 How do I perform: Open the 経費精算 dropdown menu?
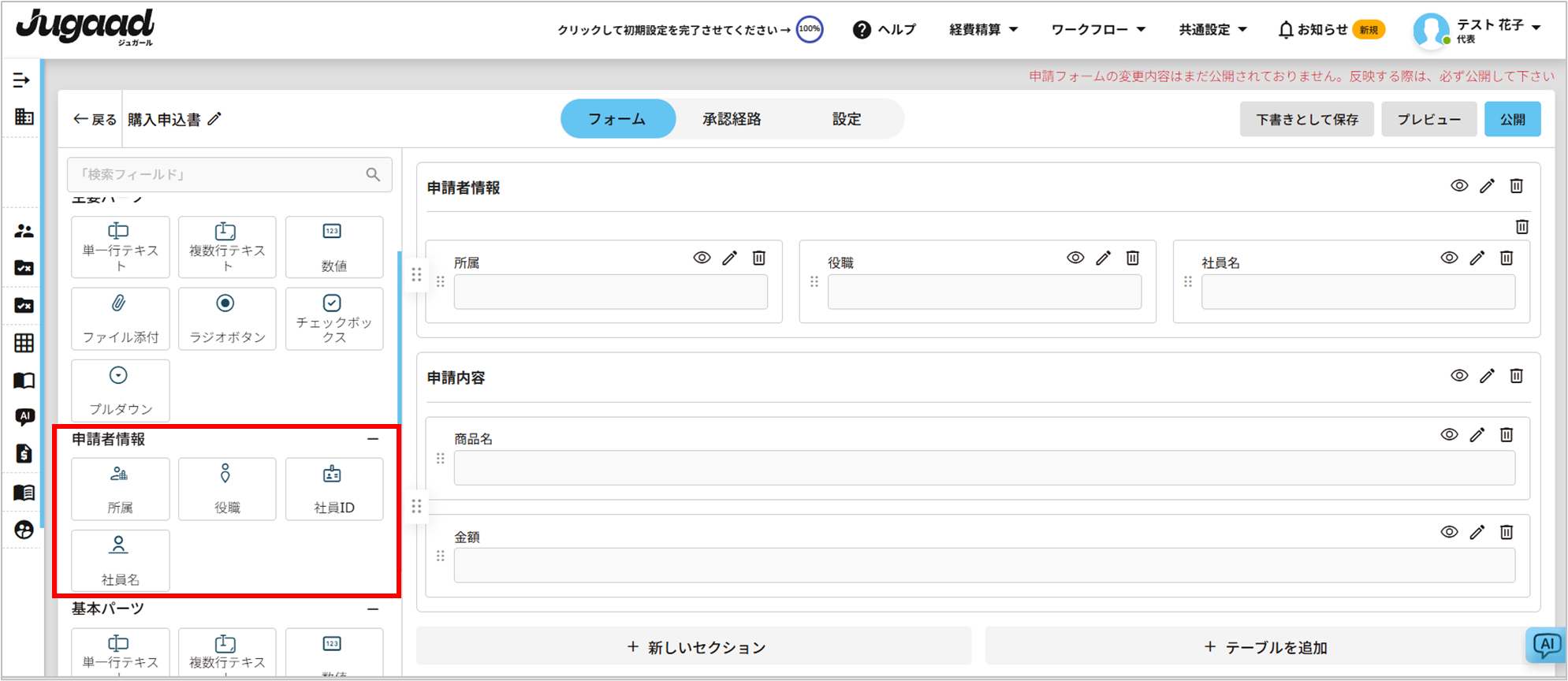(x=983, y=30)
